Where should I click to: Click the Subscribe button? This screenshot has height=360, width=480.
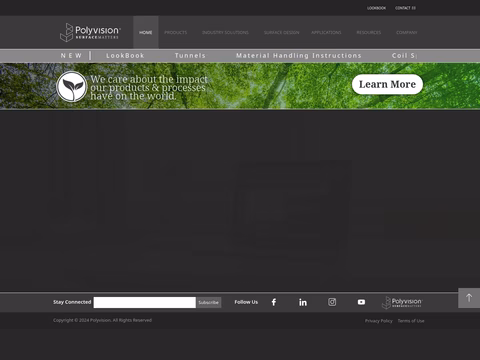(209, 302)
